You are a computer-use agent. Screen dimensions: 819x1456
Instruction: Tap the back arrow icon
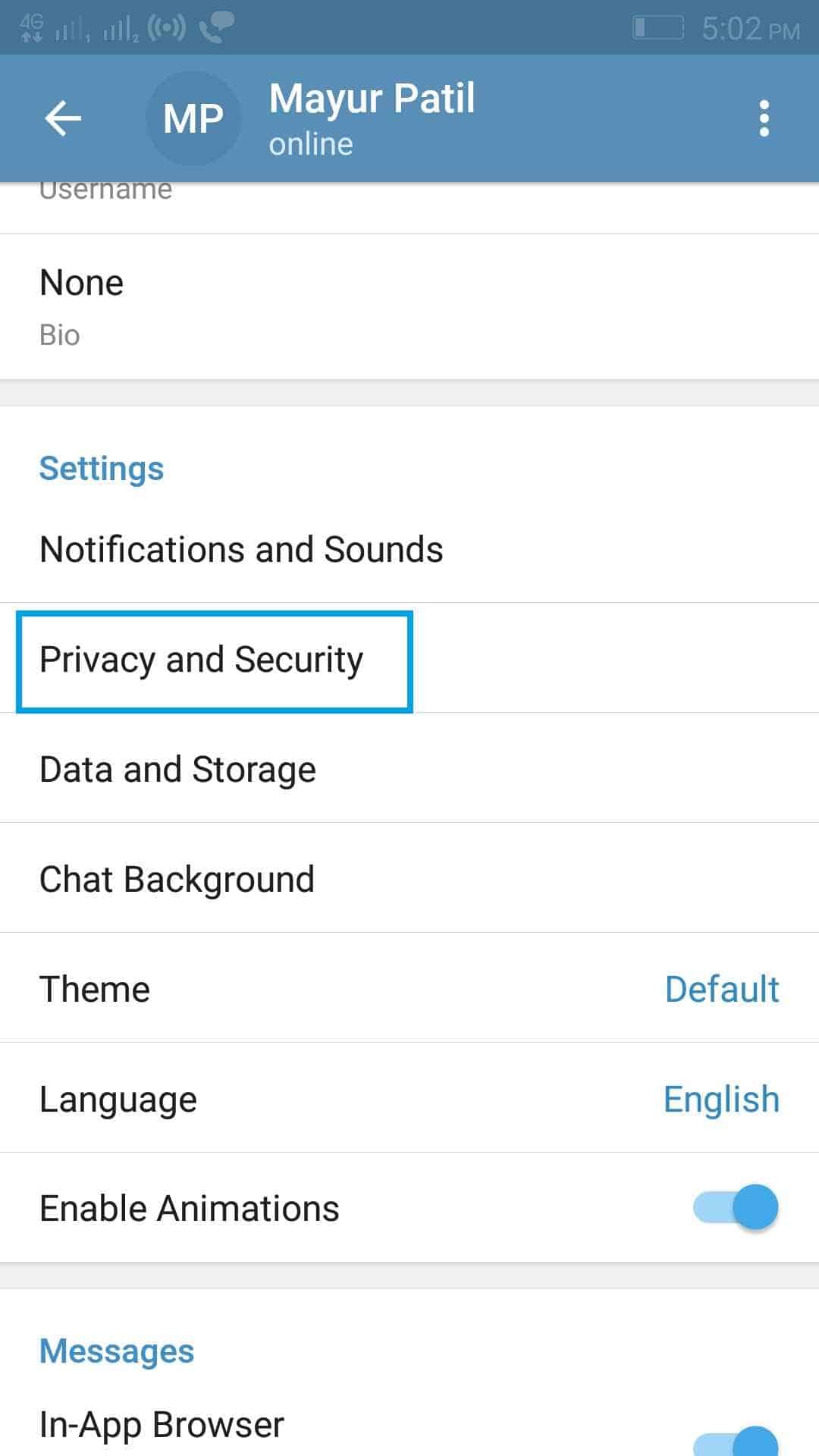(x=62, y=118)
